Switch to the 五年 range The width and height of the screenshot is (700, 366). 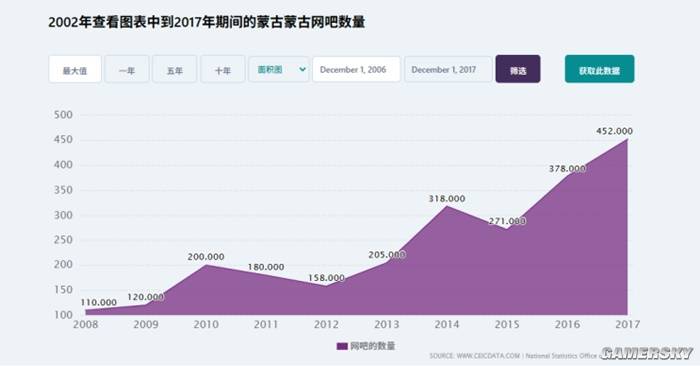(175, 70)
